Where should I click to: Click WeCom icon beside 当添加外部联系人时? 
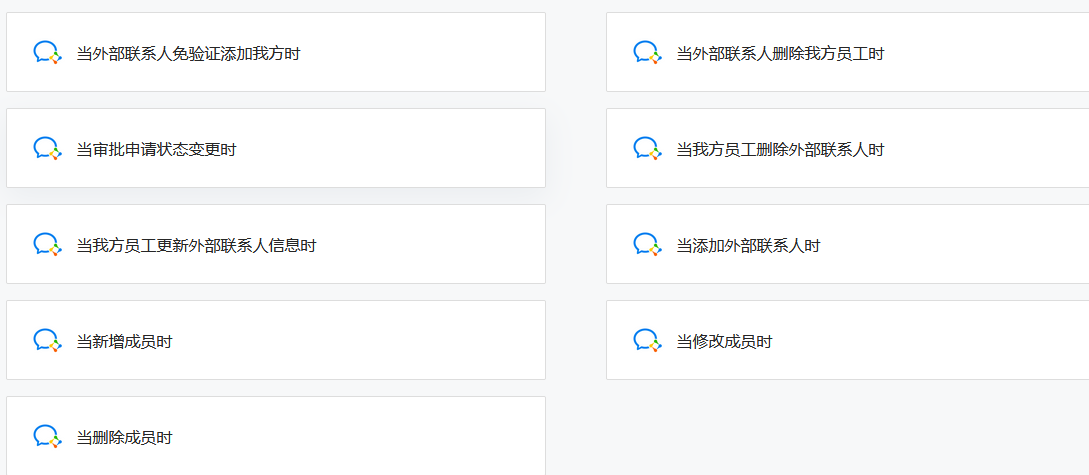[648, 244]
